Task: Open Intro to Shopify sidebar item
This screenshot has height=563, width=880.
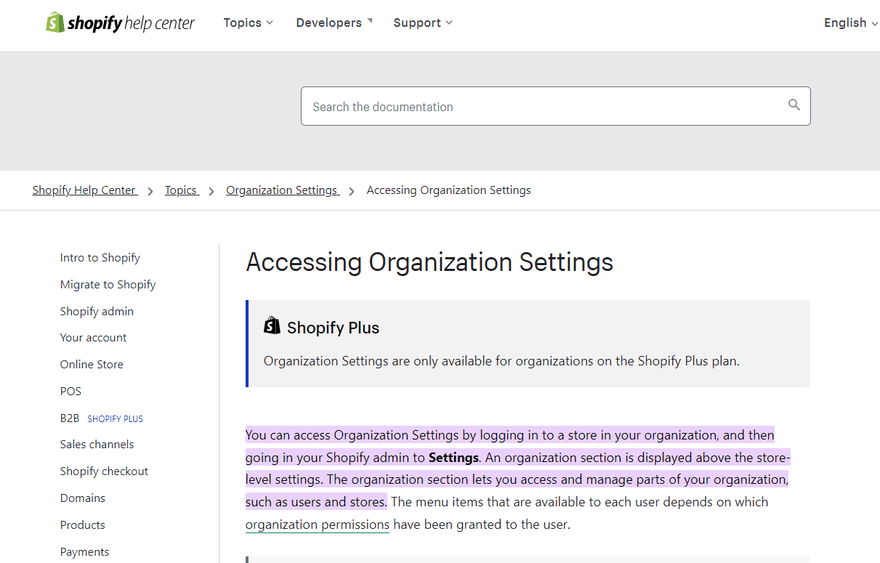Action: click(100, 258)
